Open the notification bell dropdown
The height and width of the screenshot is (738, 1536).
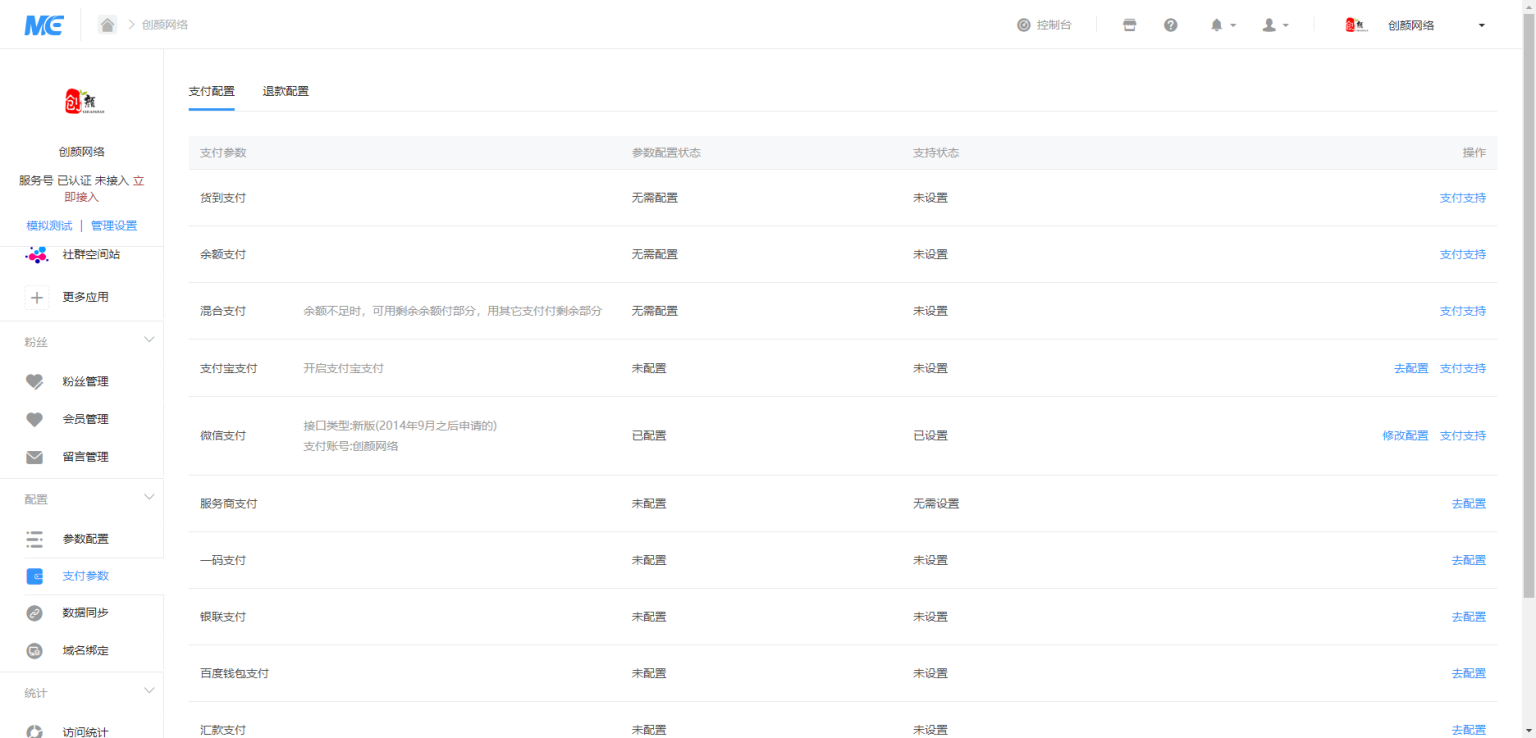click(x=1223, y=25)
